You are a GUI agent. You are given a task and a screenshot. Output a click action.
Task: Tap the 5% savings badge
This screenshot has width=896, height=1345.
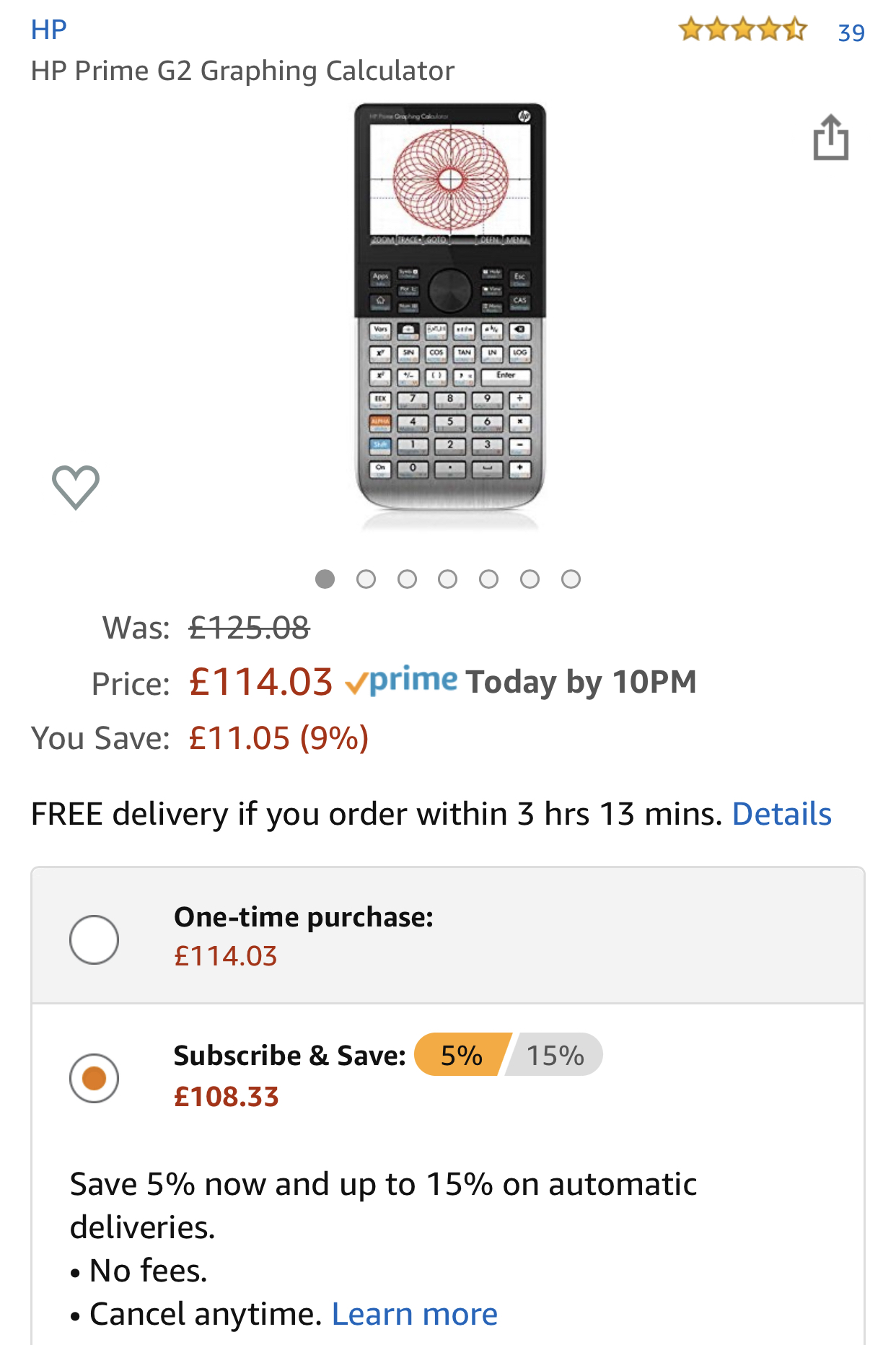click(x=462, y=1055)
